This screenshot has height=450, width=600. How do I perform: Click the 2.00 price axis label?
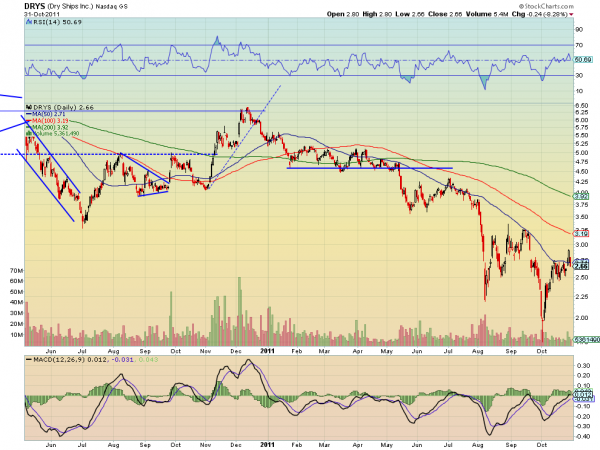[x=582, y=318]
